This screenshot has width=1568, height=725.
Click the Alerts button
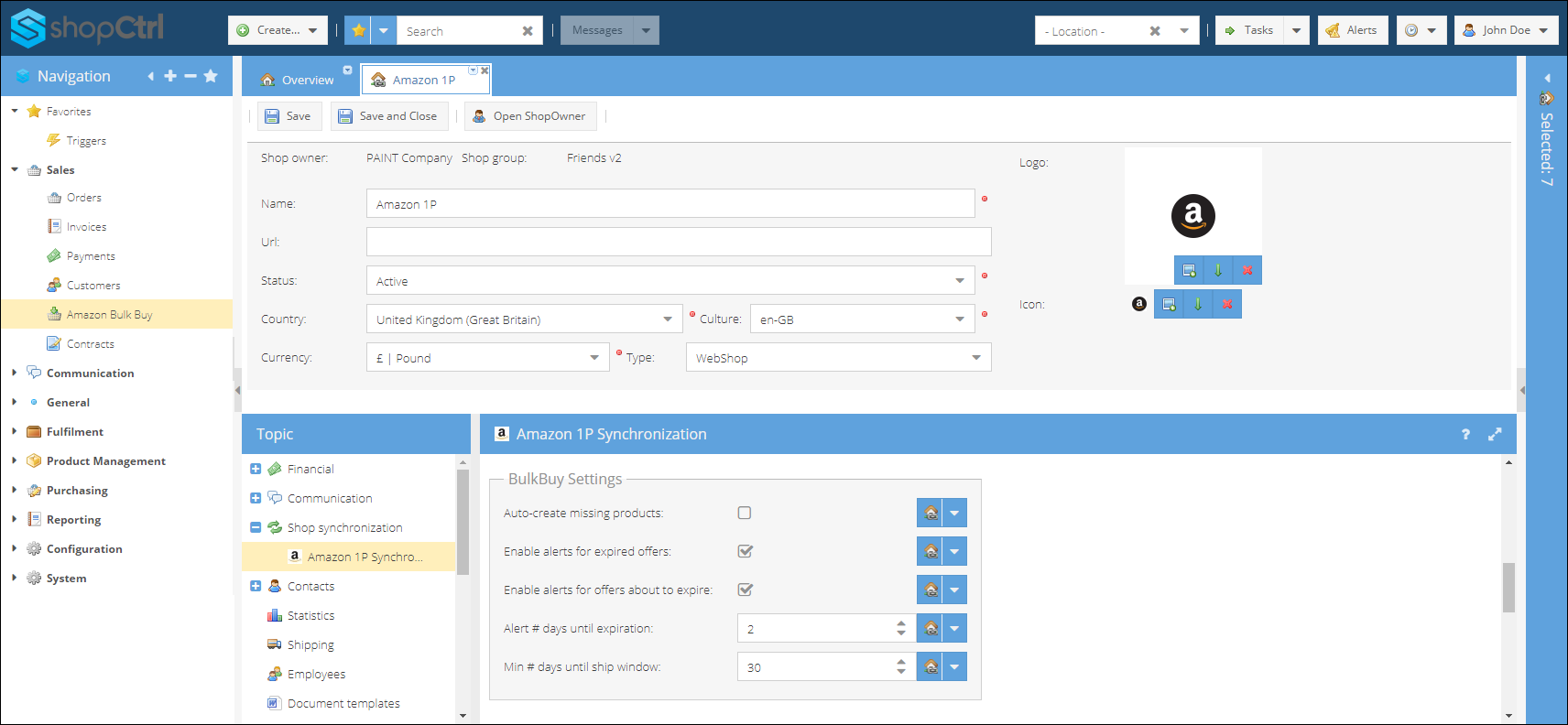tap(1353, 30)
